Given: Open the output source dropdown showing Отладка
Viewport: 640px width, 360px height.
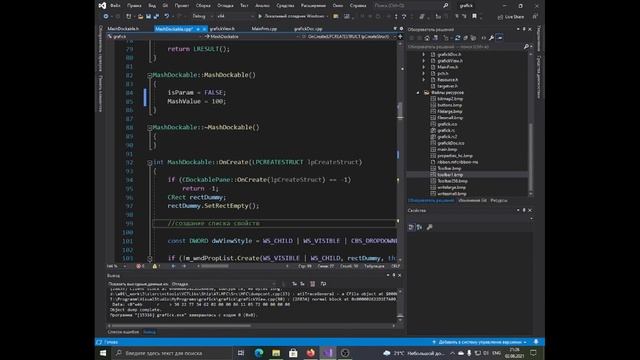Looking at the screenshot, I should [224, 284].
